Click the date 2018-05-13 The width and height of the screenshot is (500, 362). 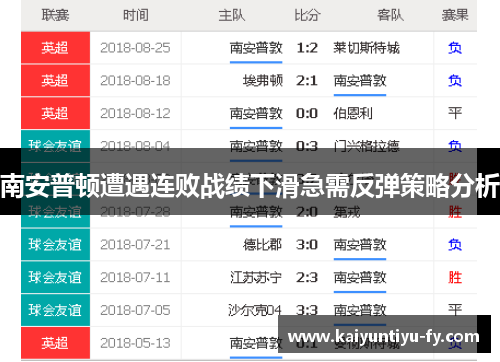tap(135, 343)
